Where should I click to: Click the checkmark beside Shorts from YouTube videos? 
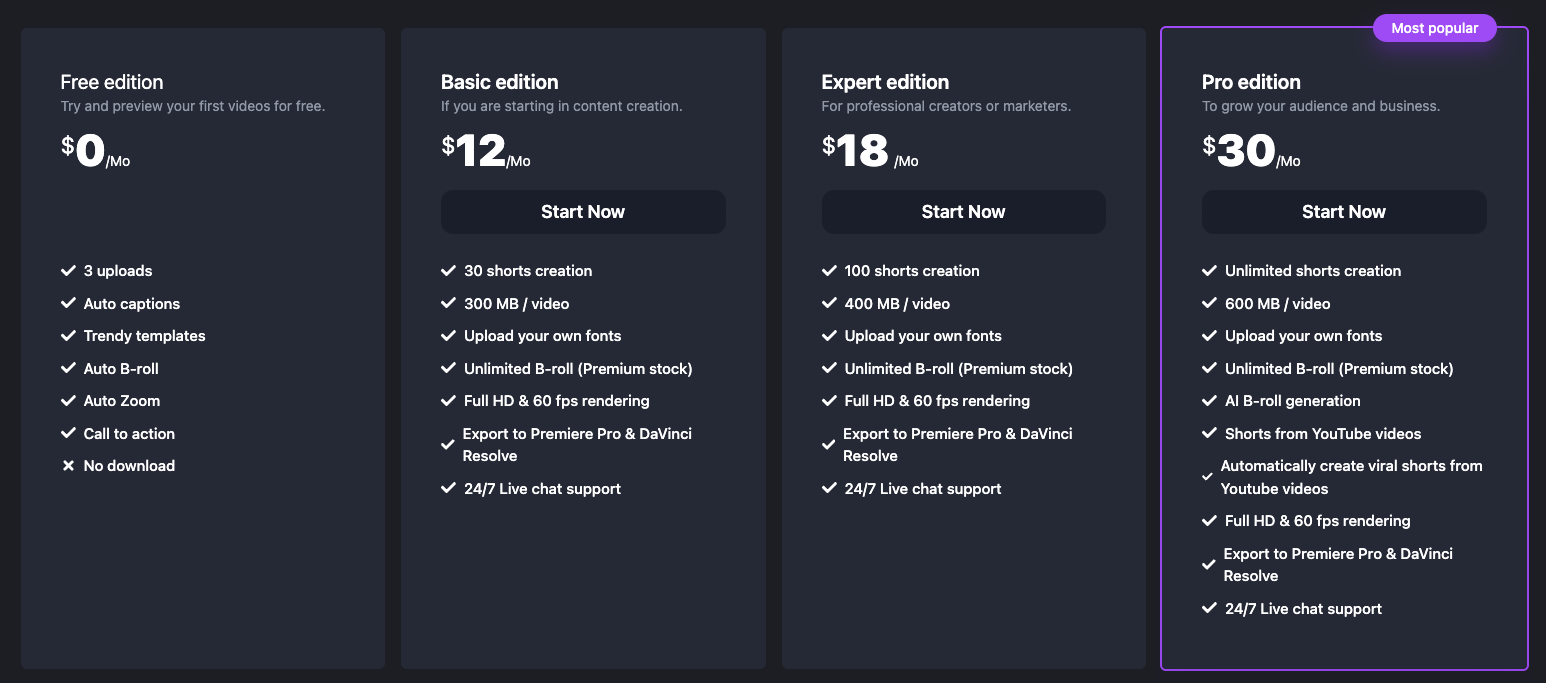(1209, 434)
